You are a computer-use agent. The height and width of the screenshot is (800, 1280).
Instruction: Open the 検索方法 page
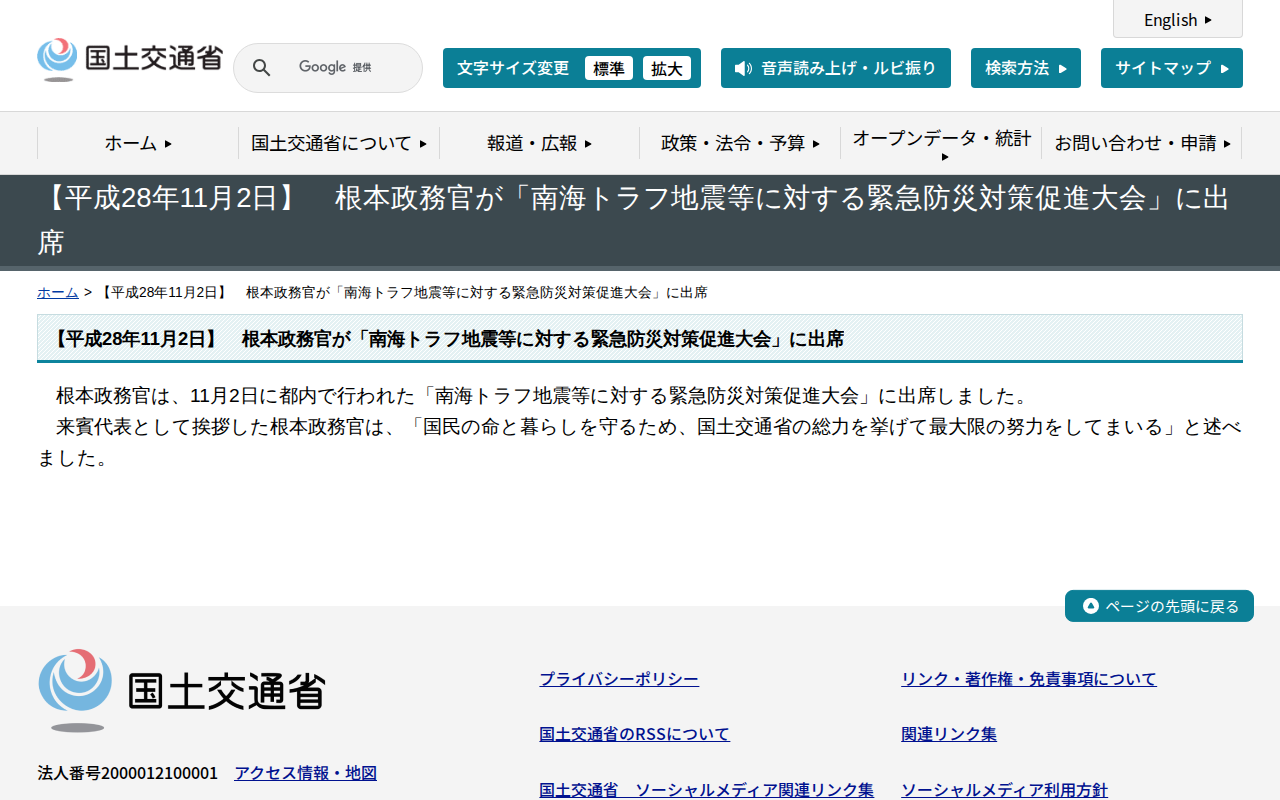pyautogui.click(x=1026, y=68)
